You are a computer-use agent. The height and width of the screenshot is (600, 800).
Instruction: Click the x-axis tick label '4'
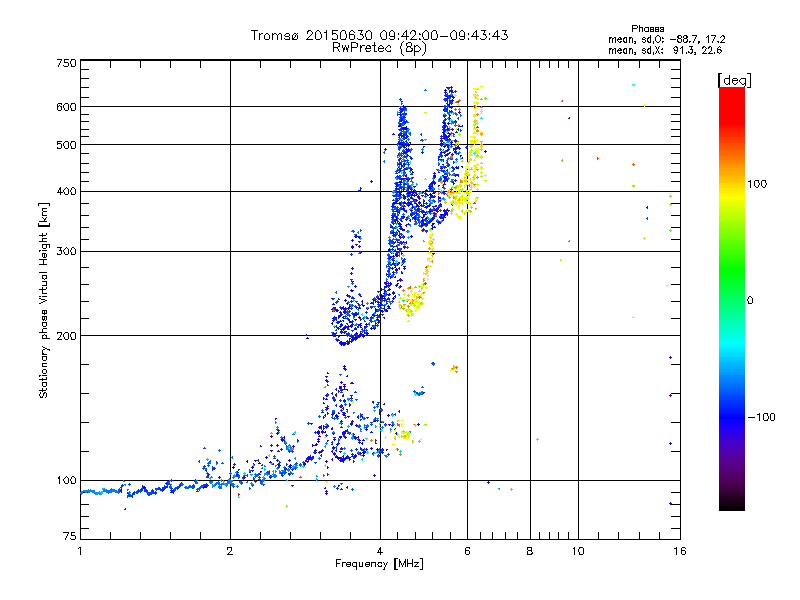(x=380, y=551)
